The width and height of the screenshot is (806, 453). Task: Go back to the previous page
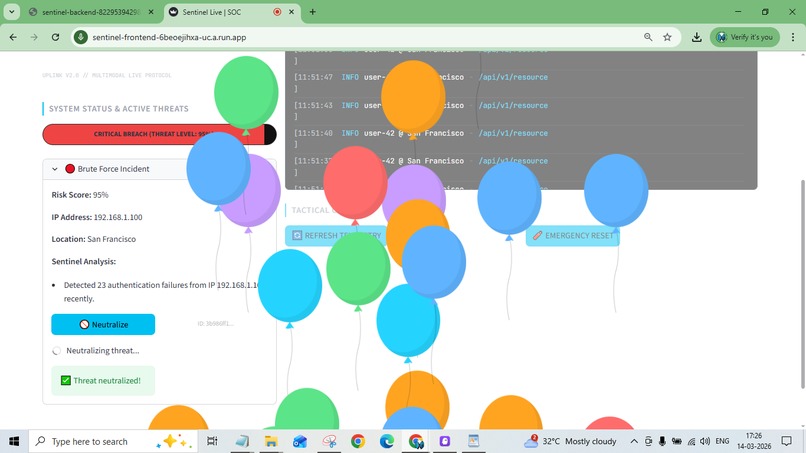point(13,37)
